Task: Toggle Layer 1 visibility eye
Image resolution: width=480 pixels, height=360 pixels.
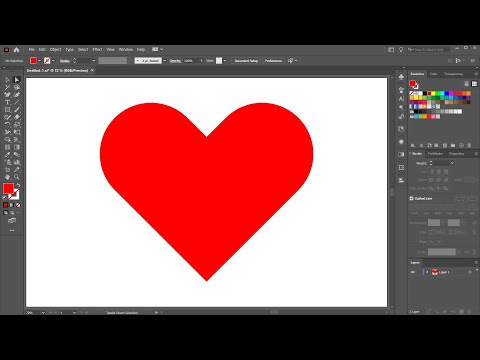Action: pyautogui.click(x=413, y=272)
